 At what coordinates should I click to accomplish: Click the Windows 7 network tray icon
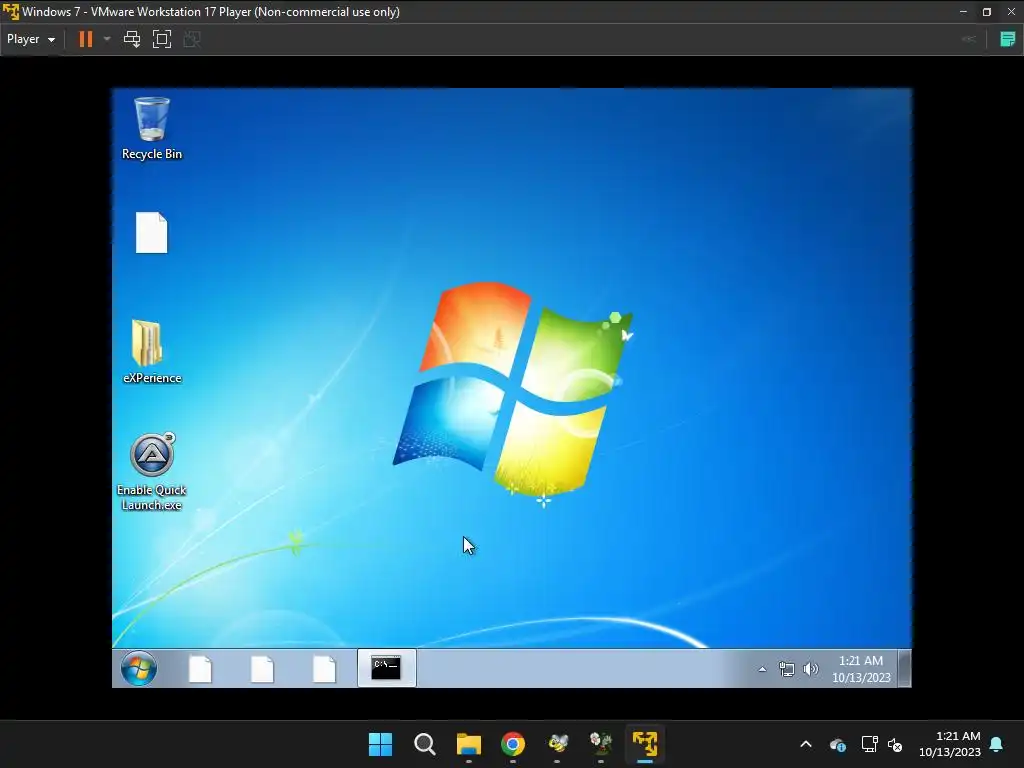pyautogui.click(x=787, y=669)
